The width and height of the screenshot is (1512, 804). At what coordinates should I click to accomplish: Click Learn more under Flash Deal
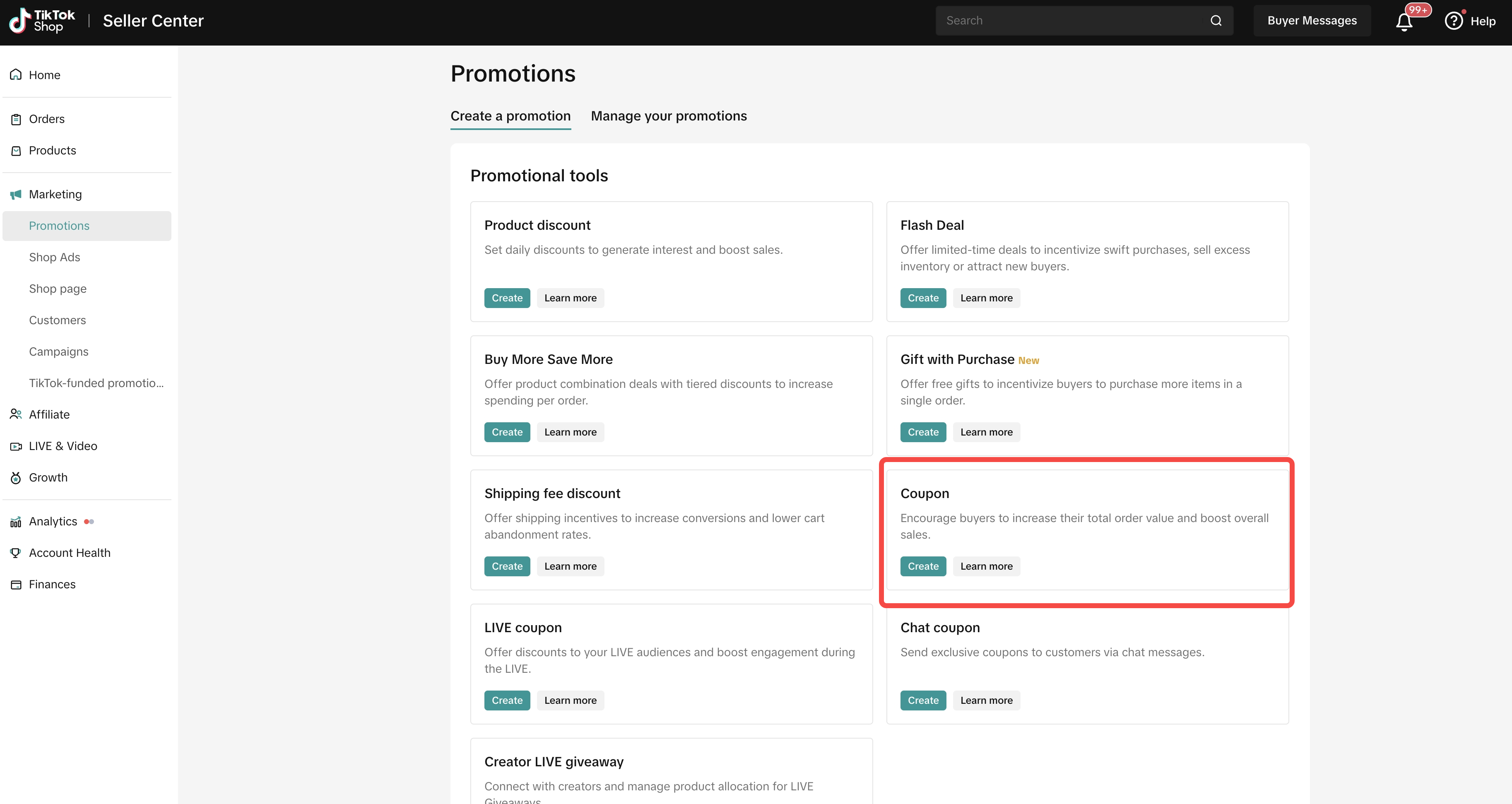tap(986, 298)
